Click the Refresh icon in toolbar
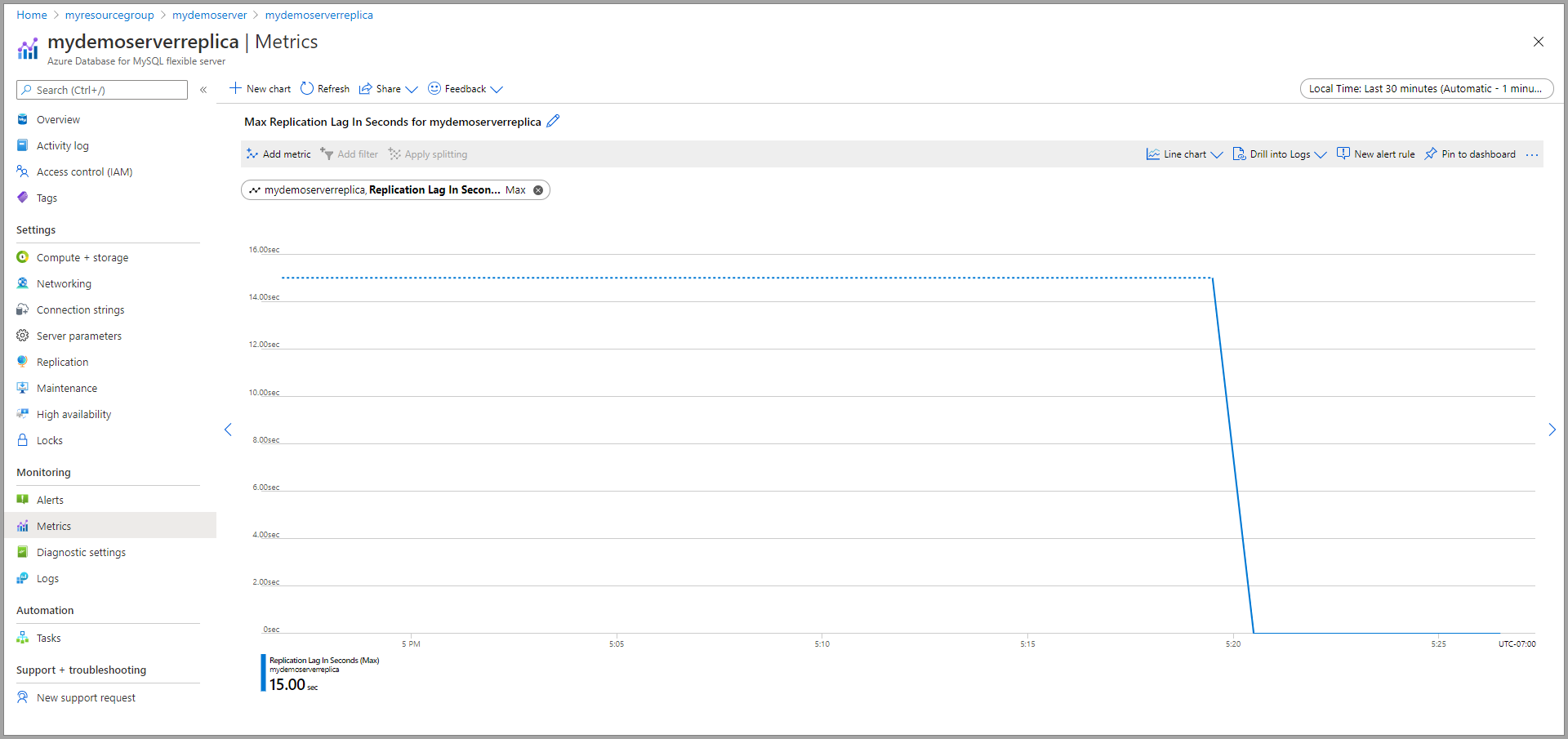This screenshot has width=1568, height=739. pyautogui.click(x=307, y=88)
